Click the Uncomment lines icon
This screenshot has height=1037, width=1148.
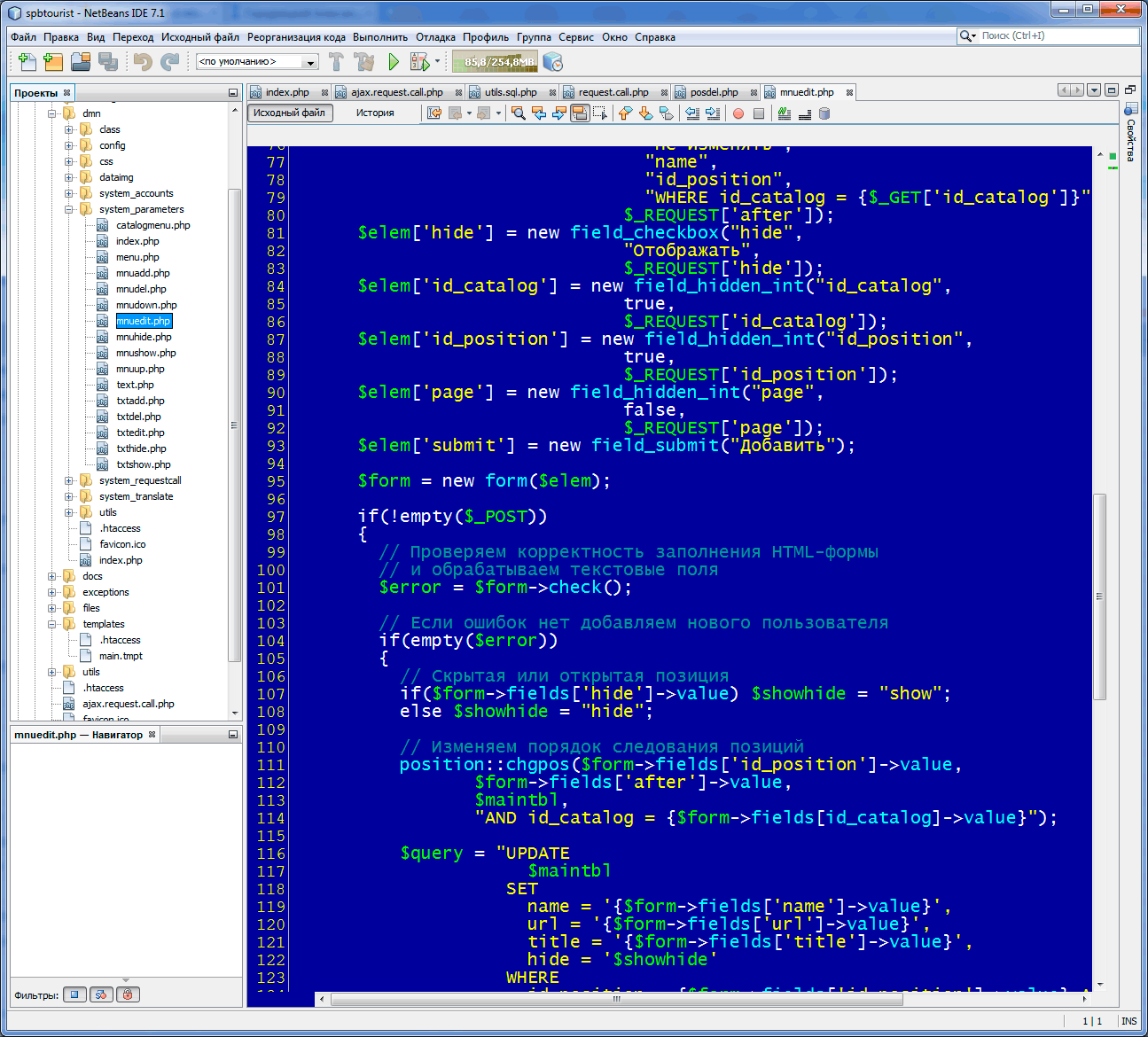coord(805,113)
